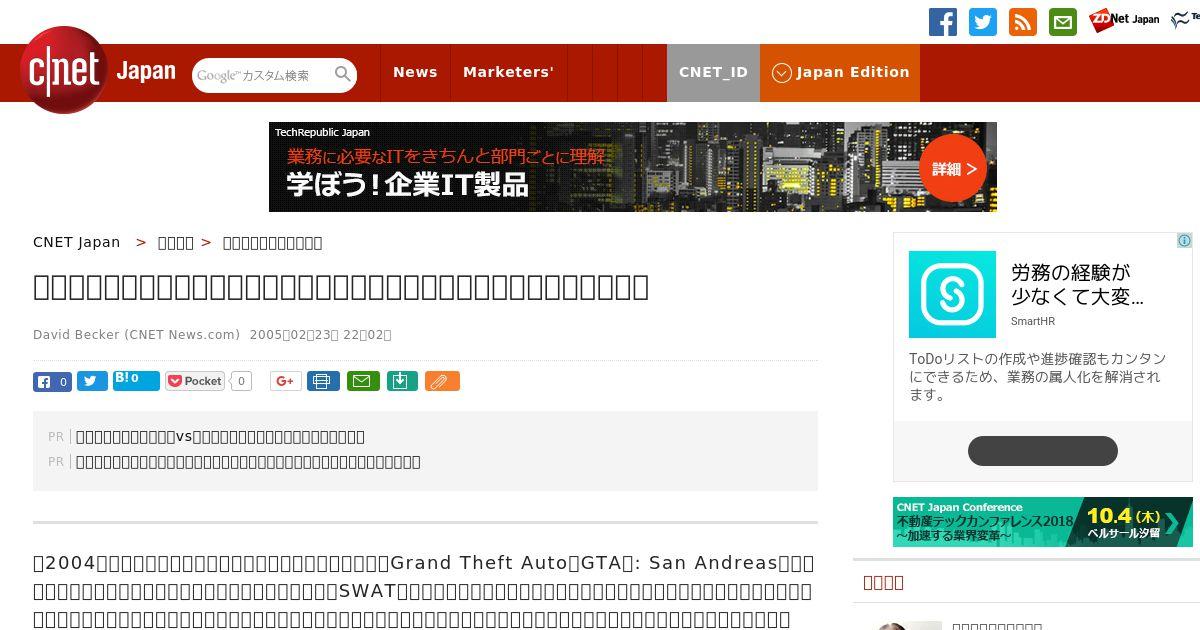
Task: Click the SmartHR logo in the ad
Action: pos(952,294)
